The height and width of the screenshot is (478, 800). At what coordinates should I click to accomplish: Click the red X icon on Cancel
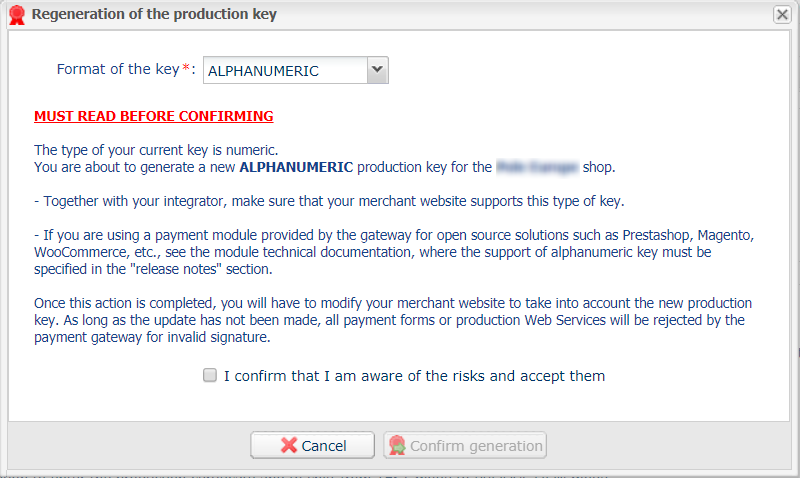click(289, 445)
